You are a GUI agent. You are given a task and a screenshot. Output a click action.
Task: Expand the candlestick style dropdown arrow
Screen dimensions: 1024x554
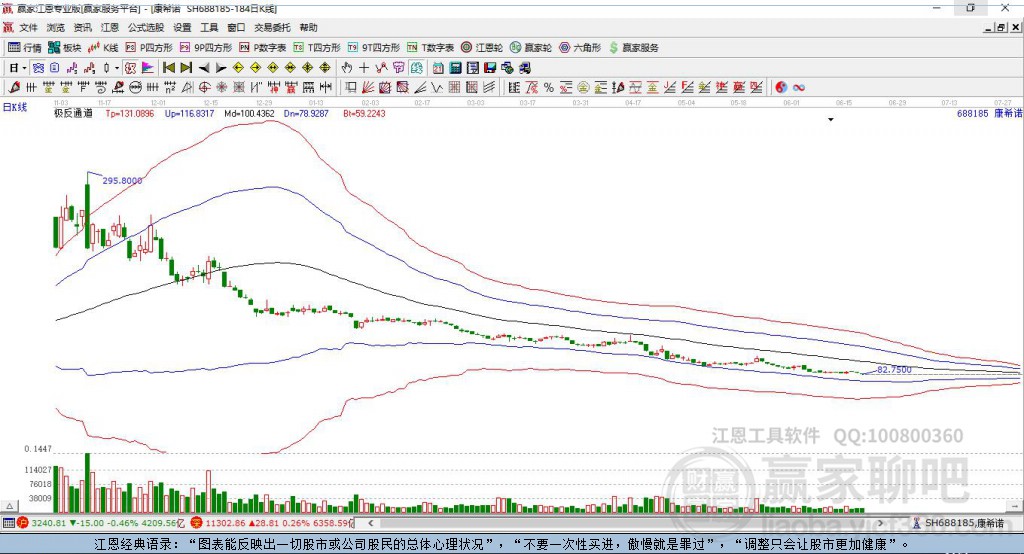117,68
